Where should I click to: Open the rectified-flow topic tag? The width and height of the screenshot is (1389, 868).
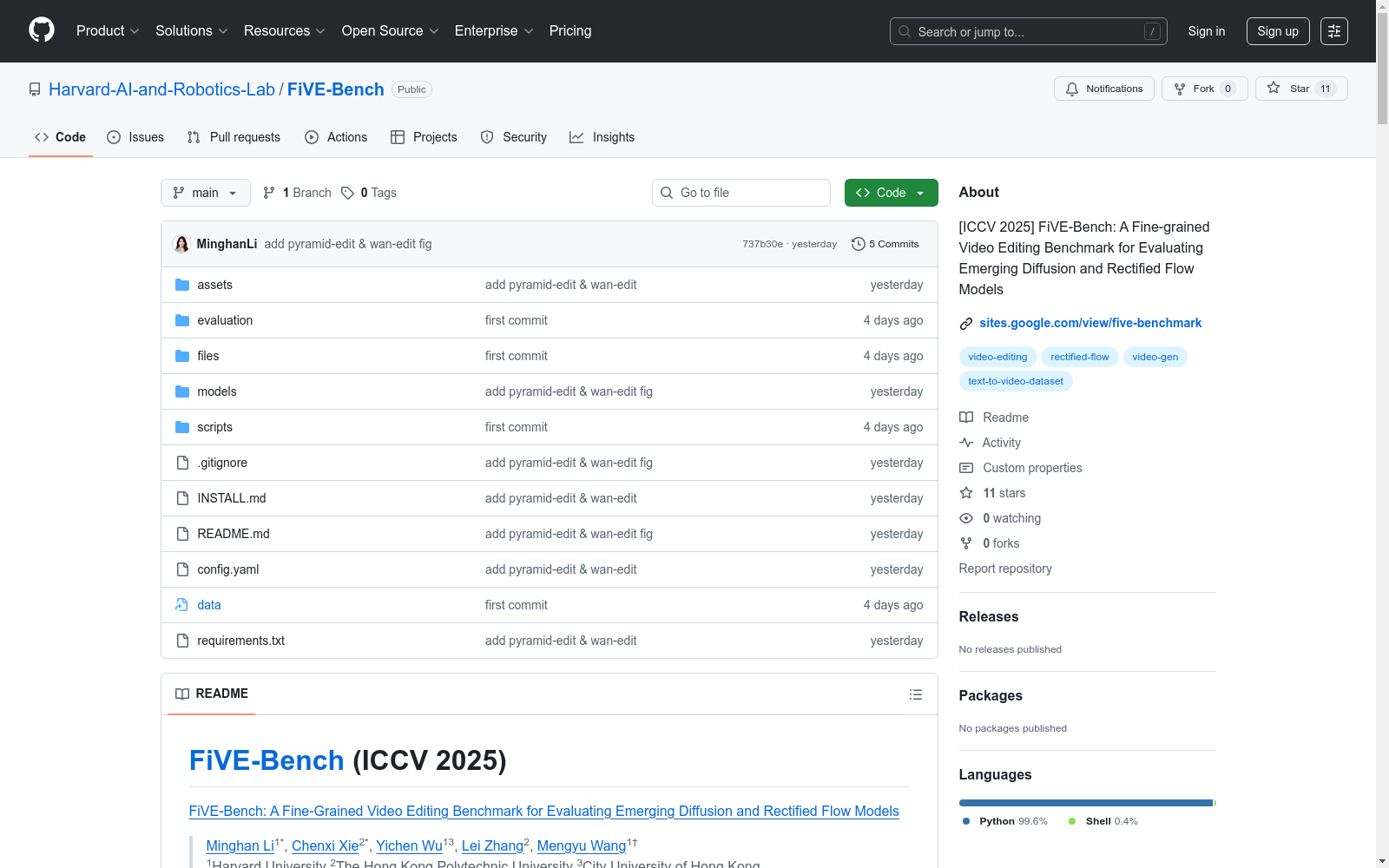pos(1080,357)
